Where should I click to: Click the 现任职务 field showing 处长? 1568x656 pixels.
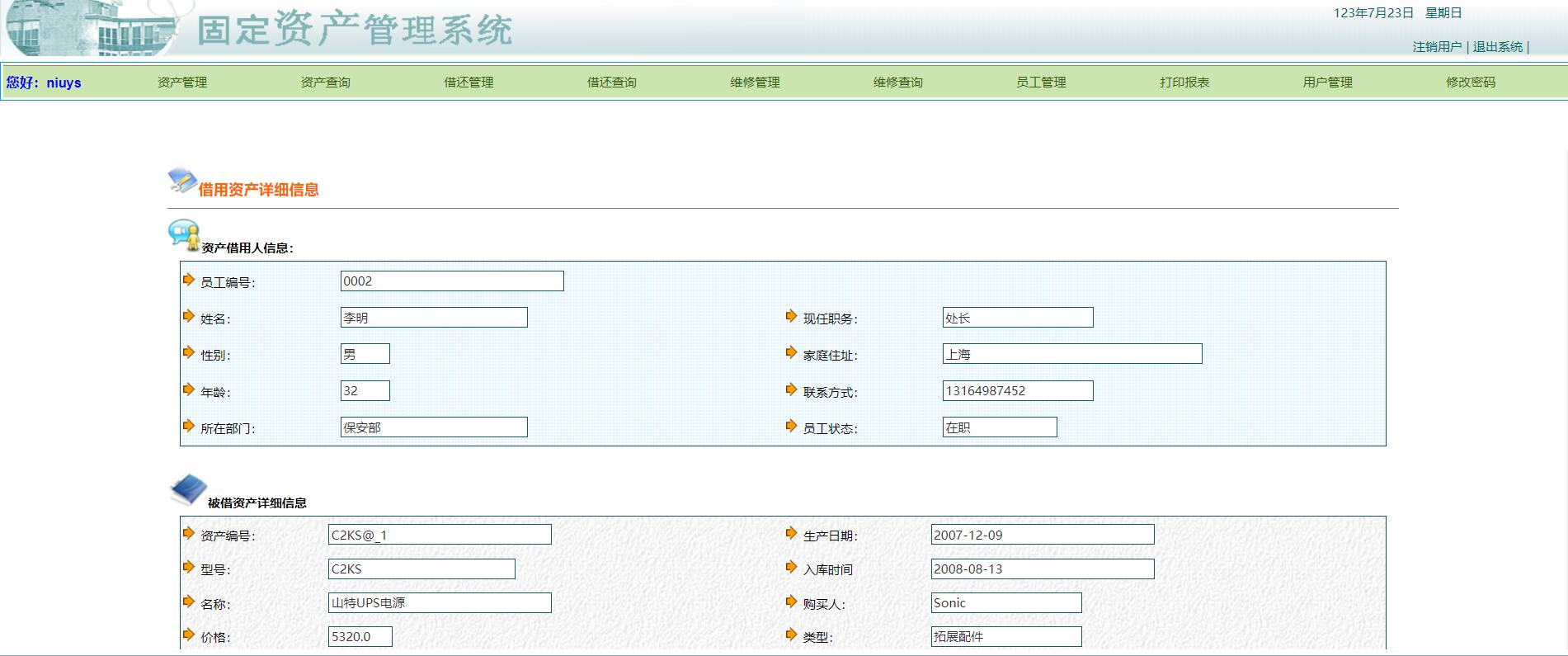pos(1018,318)
